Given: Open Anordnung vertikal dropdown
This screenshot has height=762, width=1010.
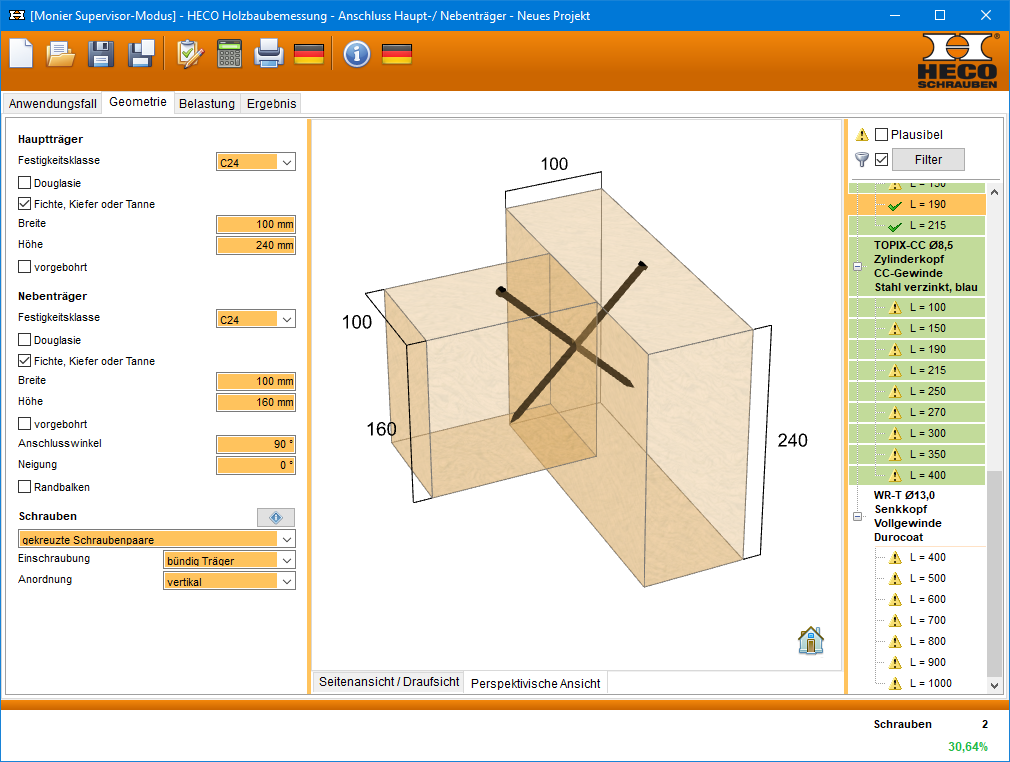Looking at the screenshot, I should point(229,581).
